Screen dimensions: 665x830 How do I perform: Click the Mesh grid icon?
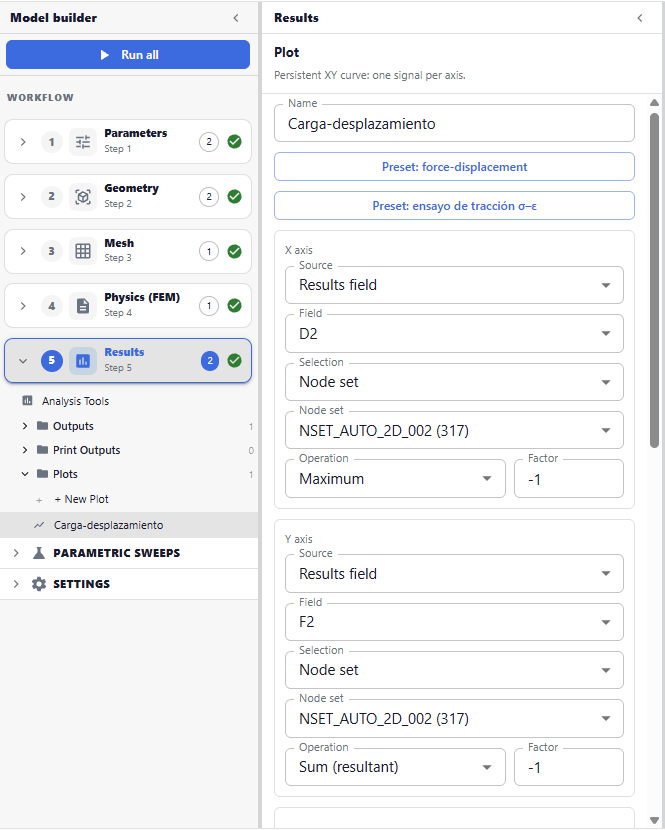coord(83,251)
